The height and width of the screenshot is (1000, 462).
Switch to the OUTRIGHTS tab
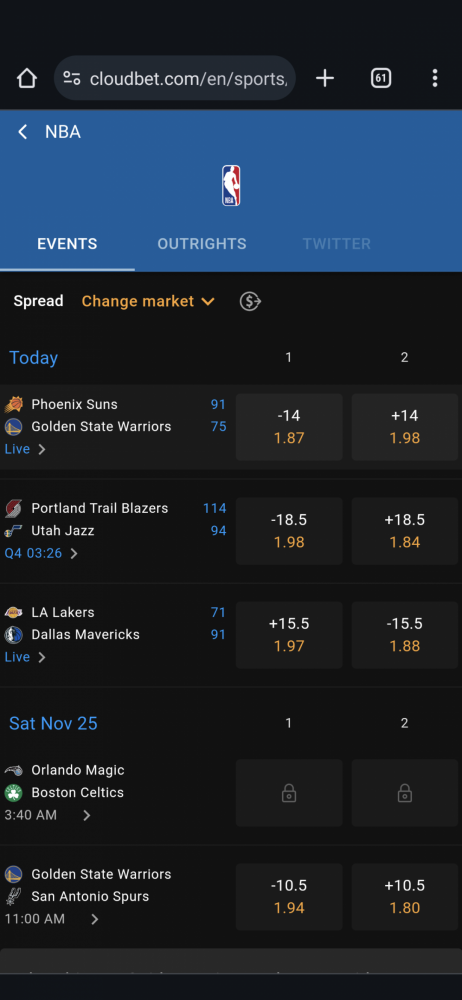(202, 244)
